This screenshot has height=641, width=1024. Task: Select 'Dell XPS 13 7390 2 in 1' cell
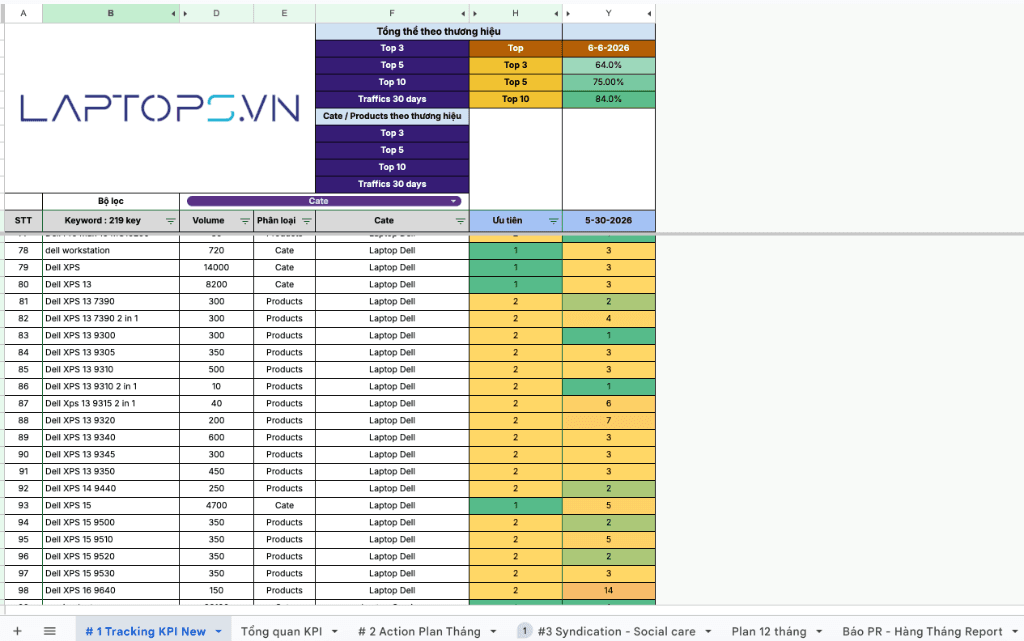click(x=111, y=319)
